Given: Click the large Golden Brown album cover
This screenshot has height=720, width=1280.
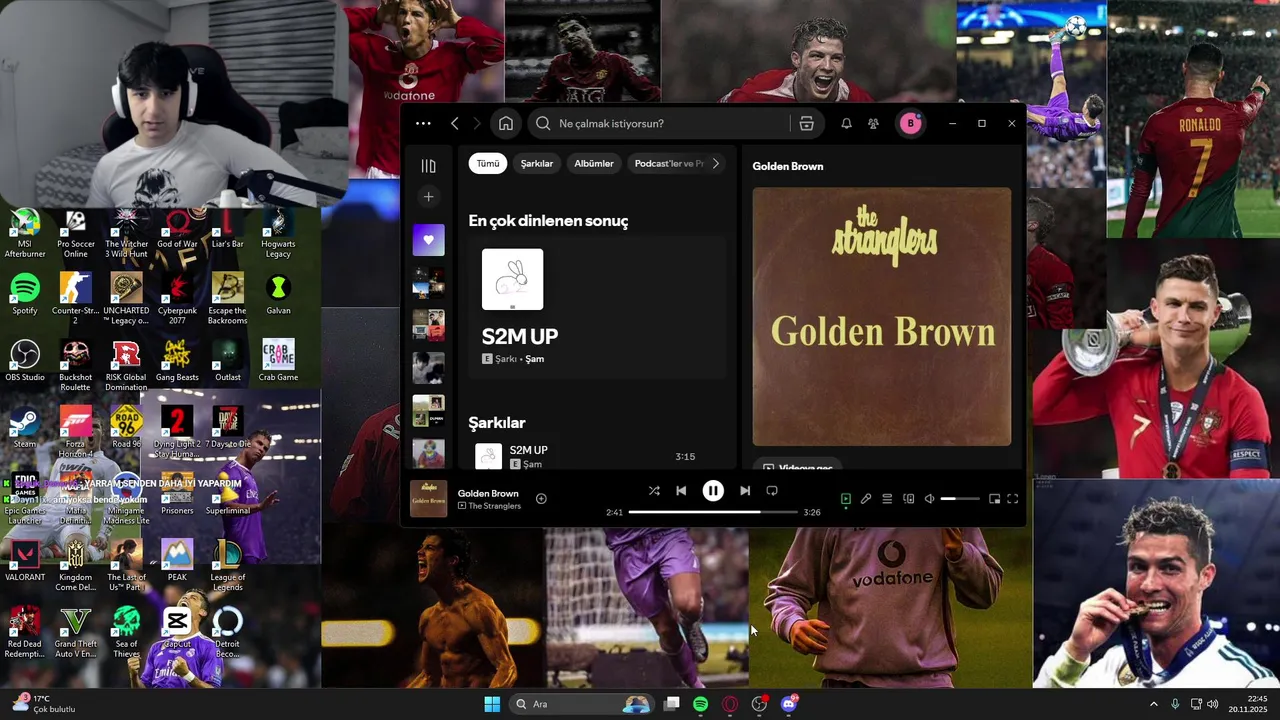Looking at the screenshot, I should pyautogui.click(x=882, y=316).
